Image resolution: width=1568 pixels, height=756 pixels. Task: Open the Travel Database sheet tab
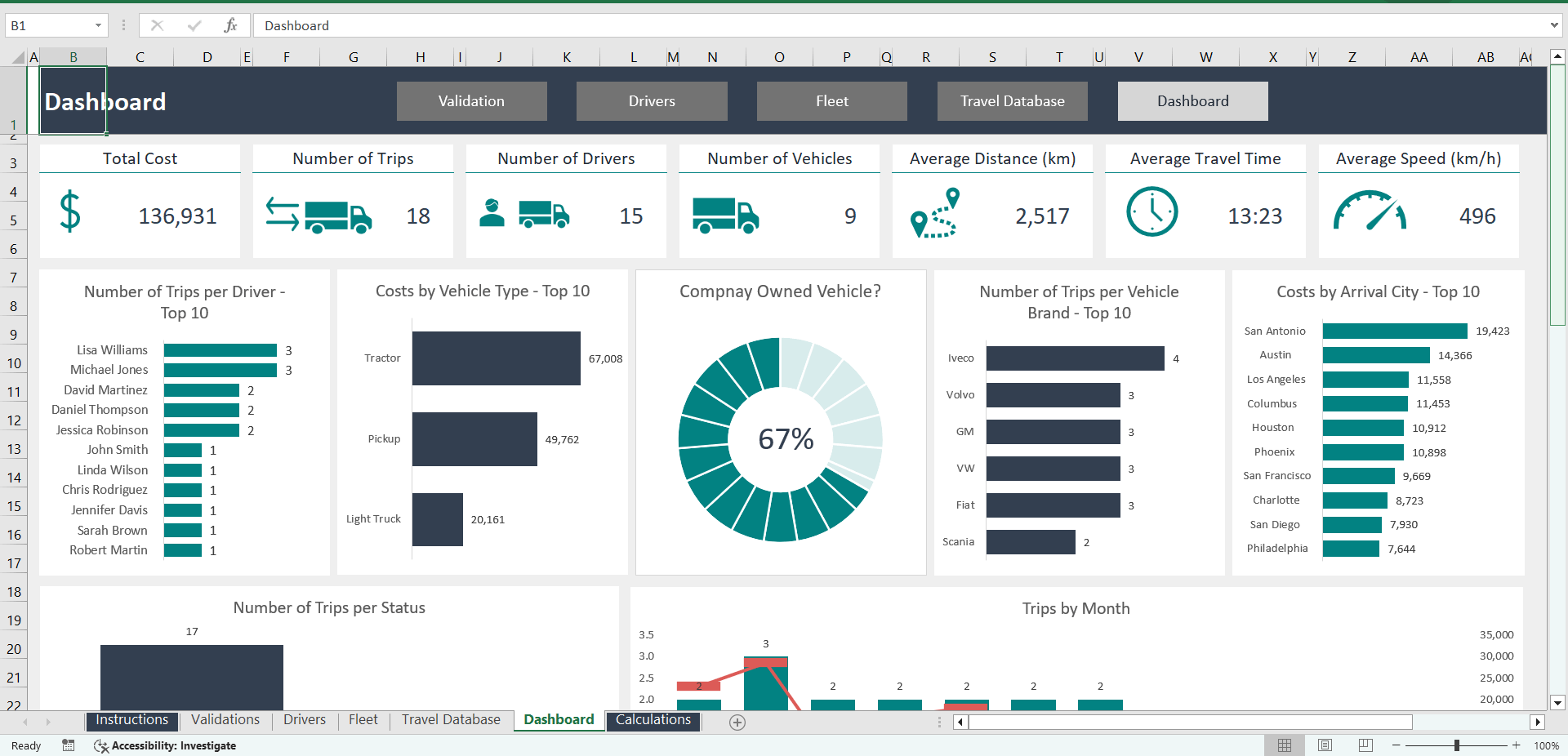coord(451,720)
